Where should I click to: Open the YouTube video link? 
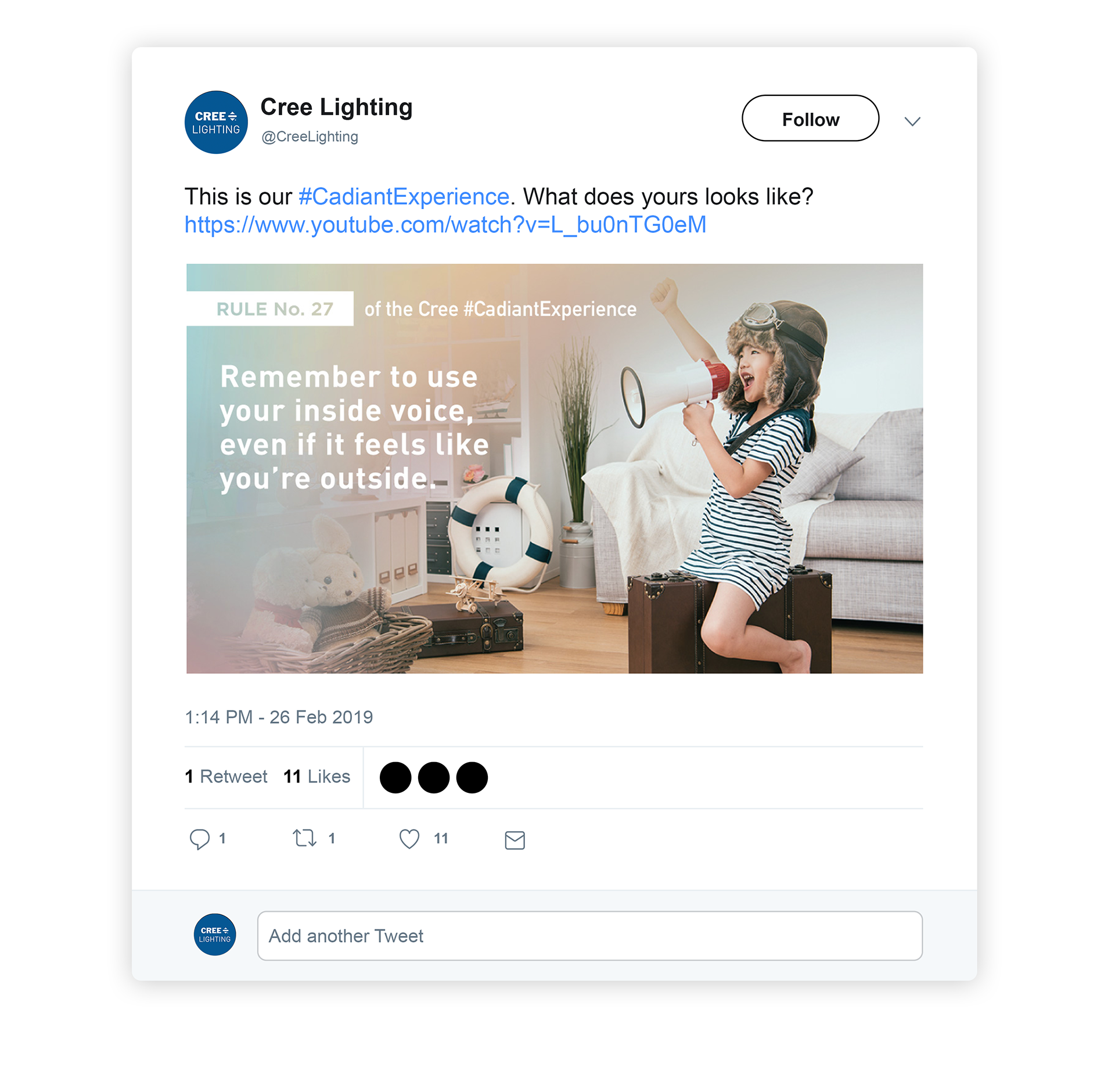point(445,225)
